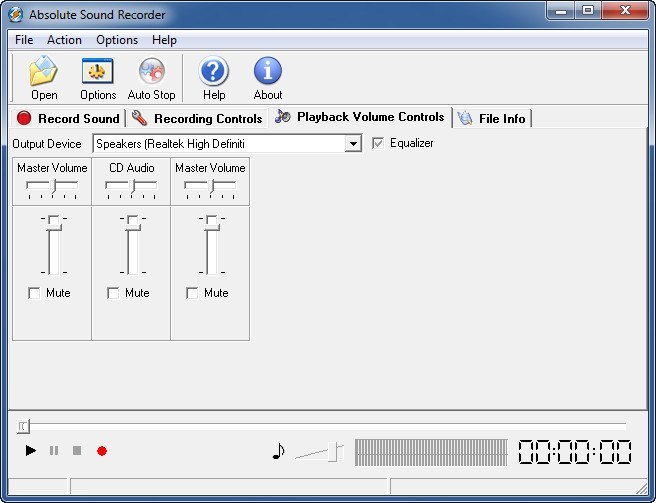Start playback with the Play button

[31, 451]
